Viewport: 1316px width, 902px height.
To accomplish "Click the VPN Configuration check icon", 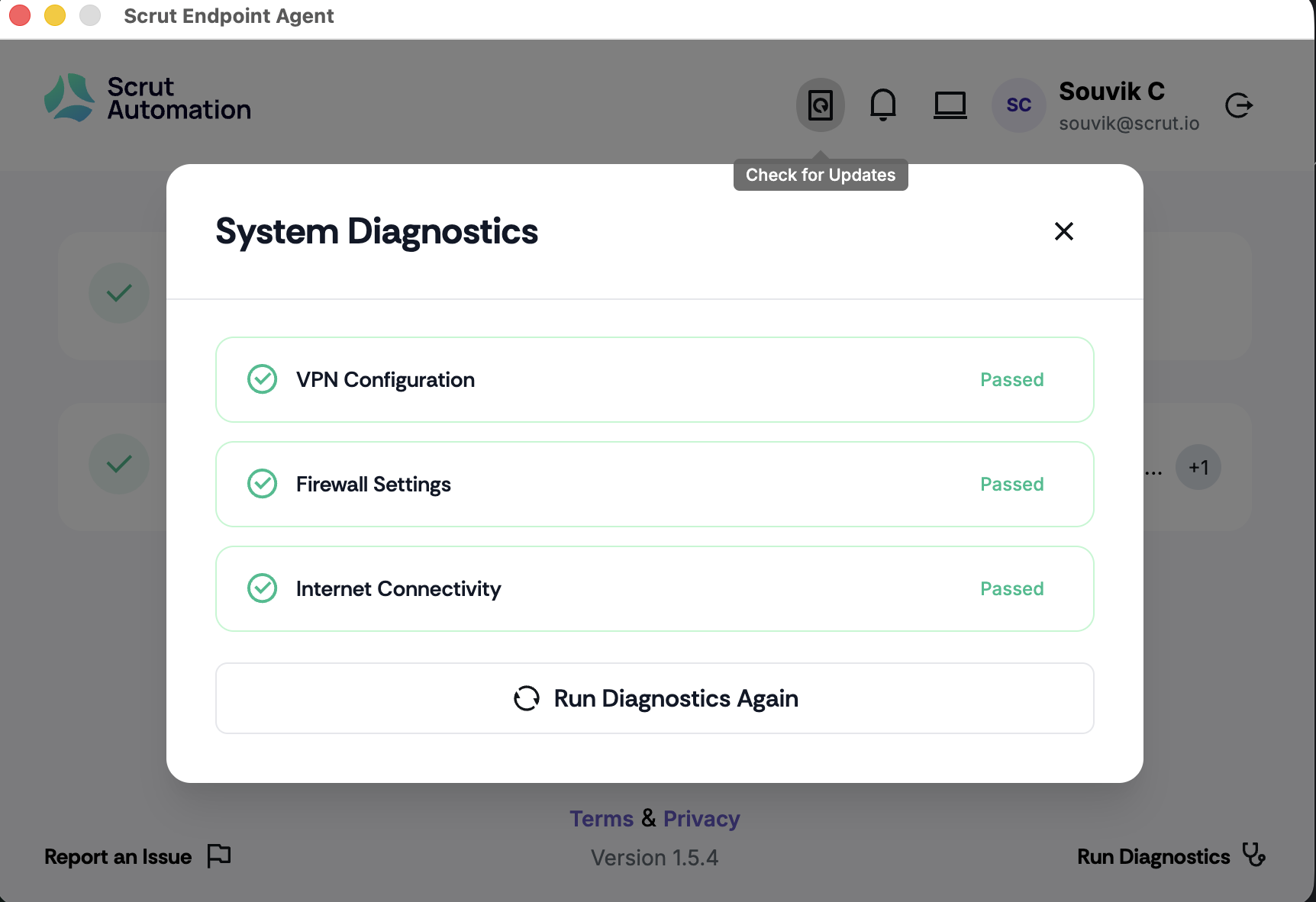I will [263, 379].
